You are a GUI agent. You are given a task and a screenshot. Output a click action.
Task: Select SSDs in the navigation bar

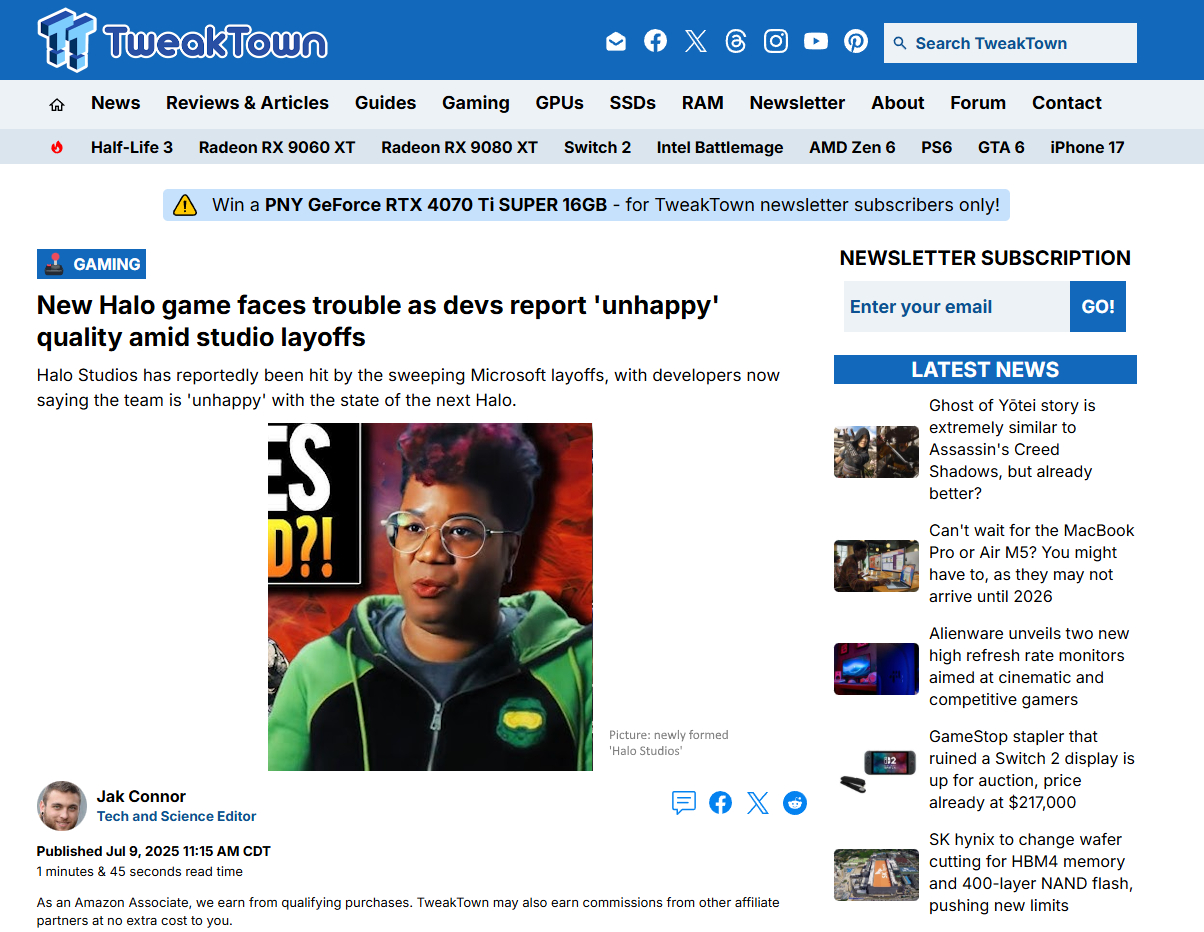pyautogui.click(x=633, y=103)
